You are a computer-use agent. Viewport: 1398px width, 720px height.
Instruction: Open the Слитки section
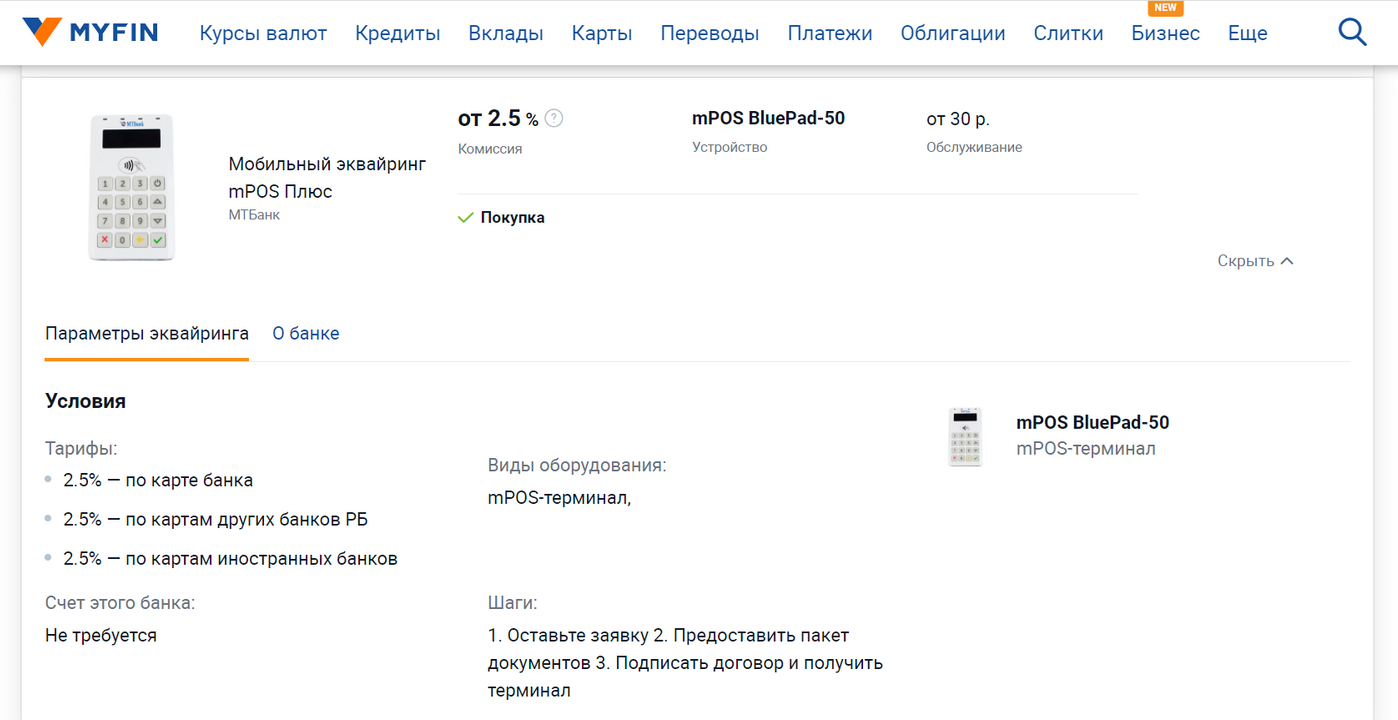point(1069,33)
